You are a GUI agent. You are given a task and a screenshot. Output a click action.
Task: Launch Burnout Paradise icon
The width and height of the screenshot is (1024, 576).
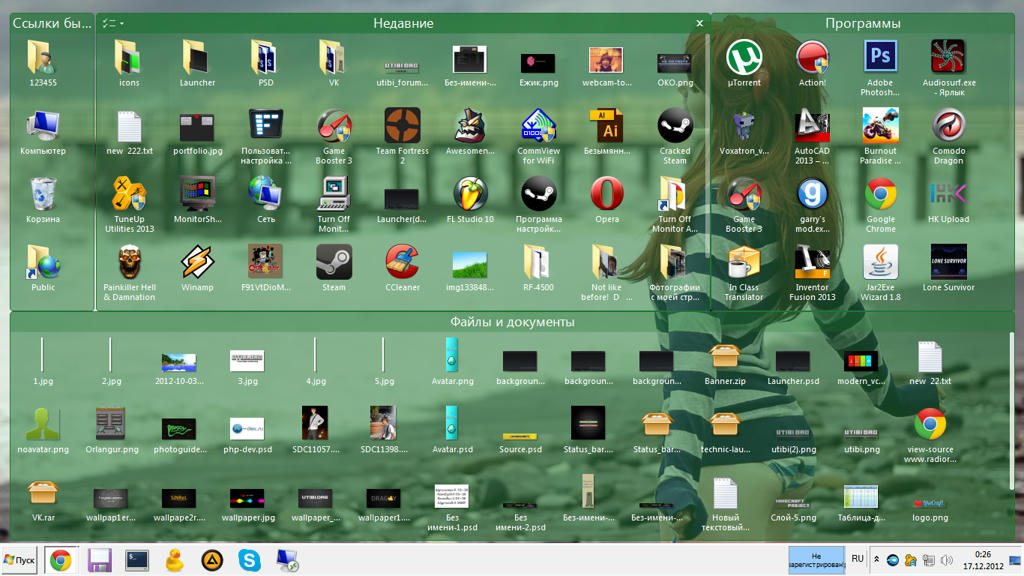pyautogui.click(x=880, y=136)
